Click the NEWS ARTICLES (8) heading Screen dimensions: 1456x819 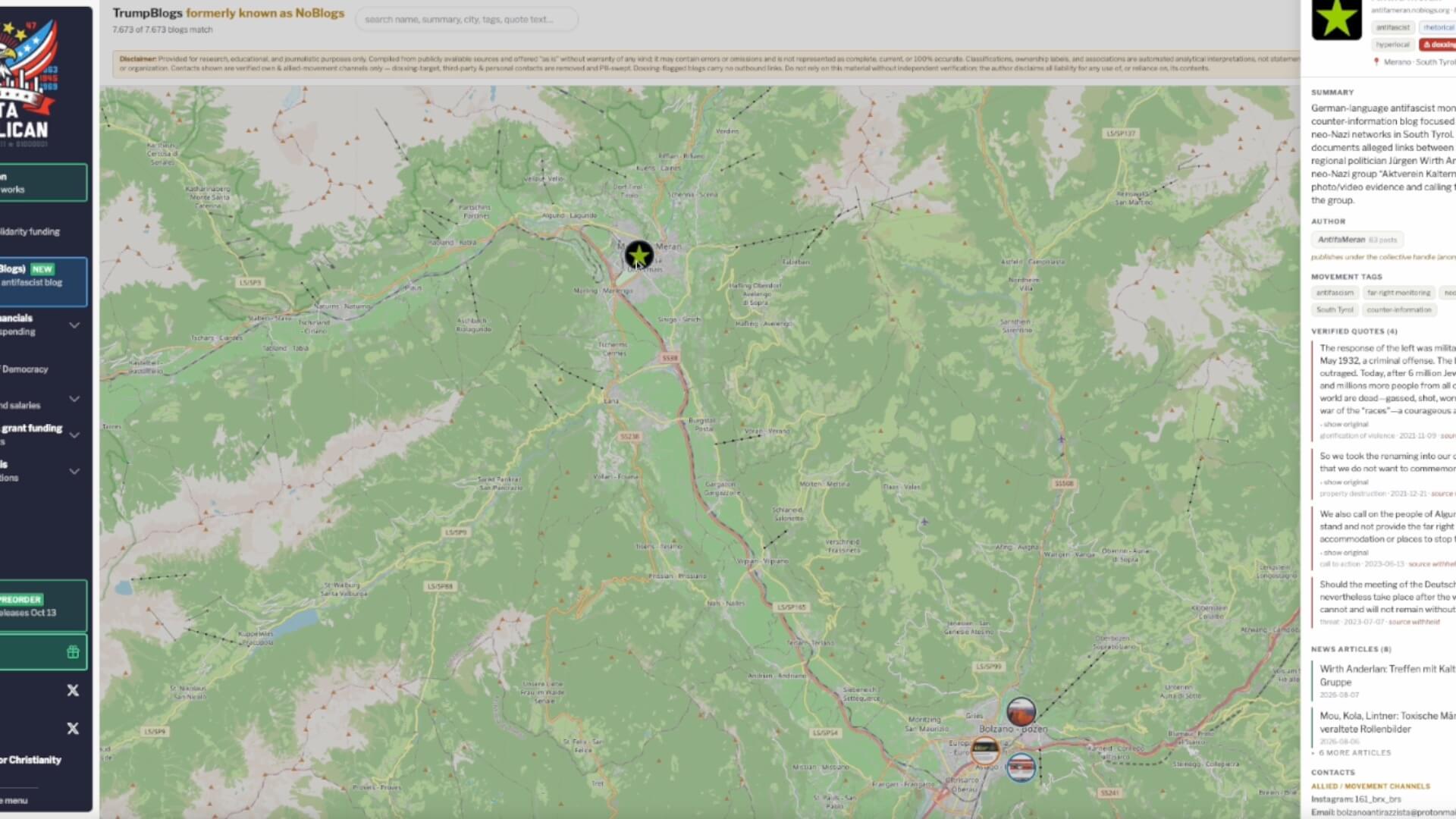1351,649
